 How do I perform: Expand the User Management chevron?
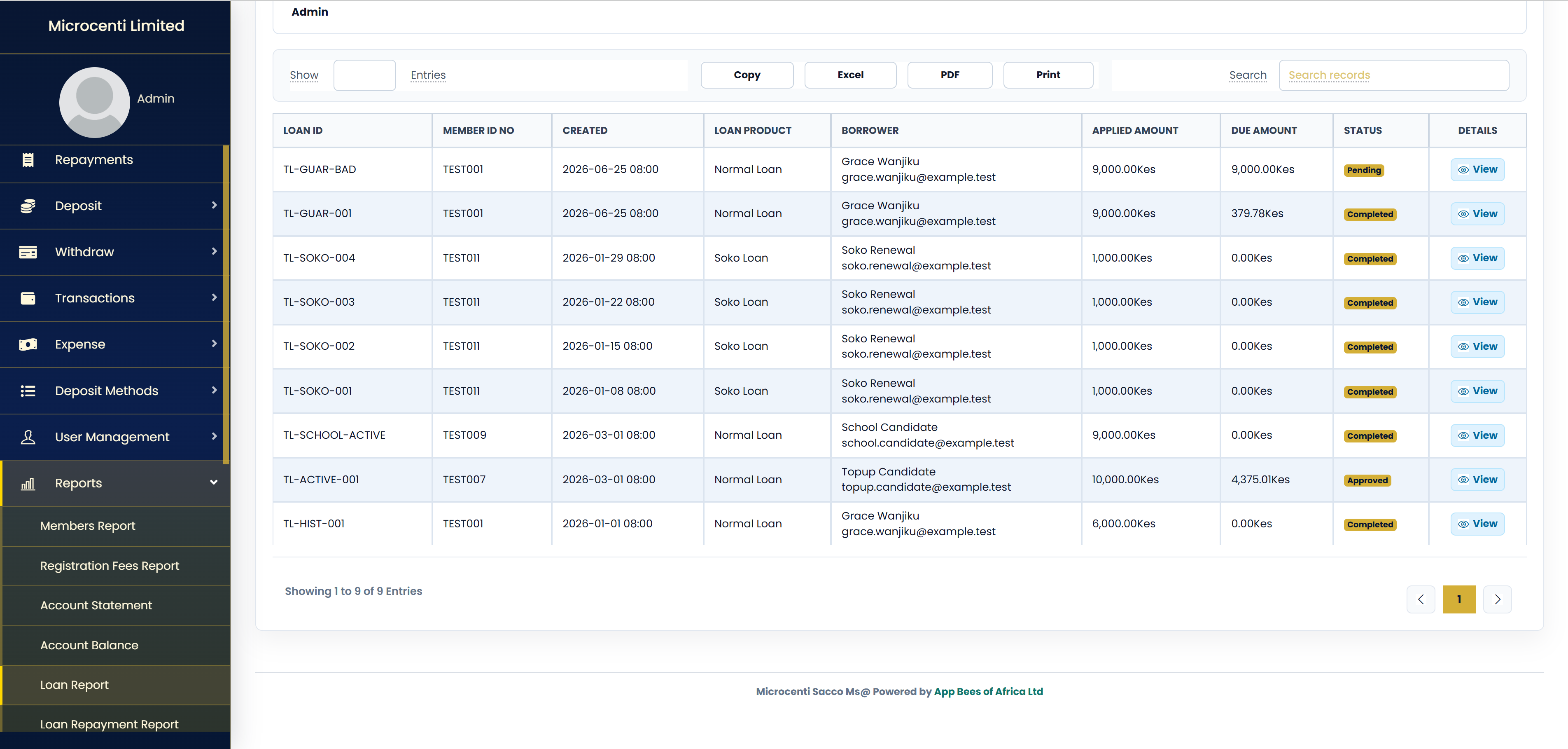(214, 436)
